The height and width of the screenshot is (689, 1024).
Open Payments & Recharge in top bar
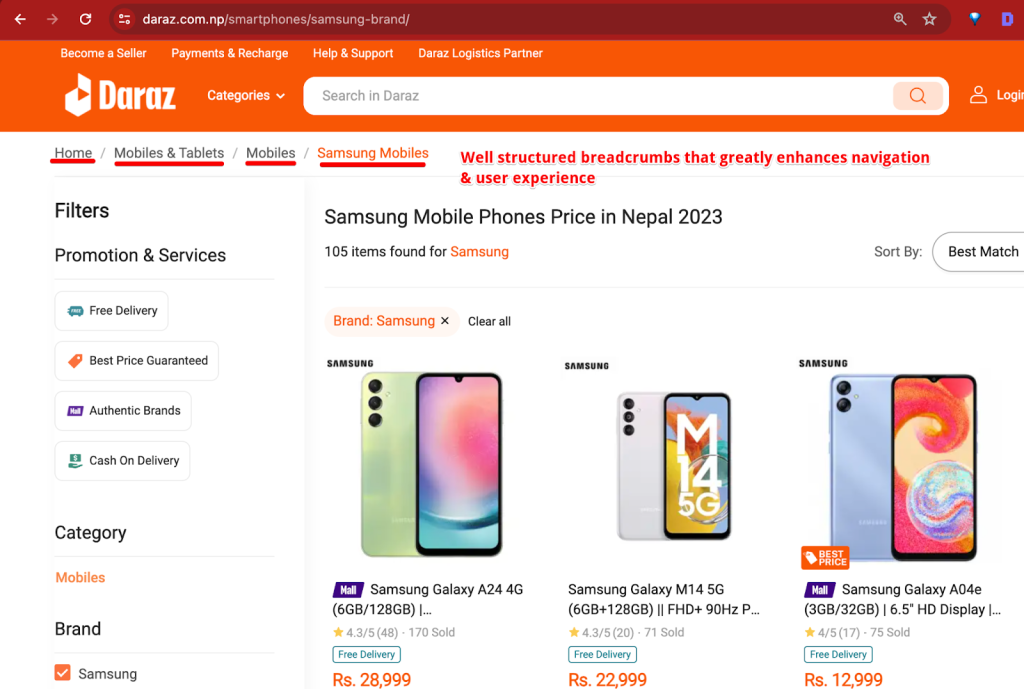(229, 53)
